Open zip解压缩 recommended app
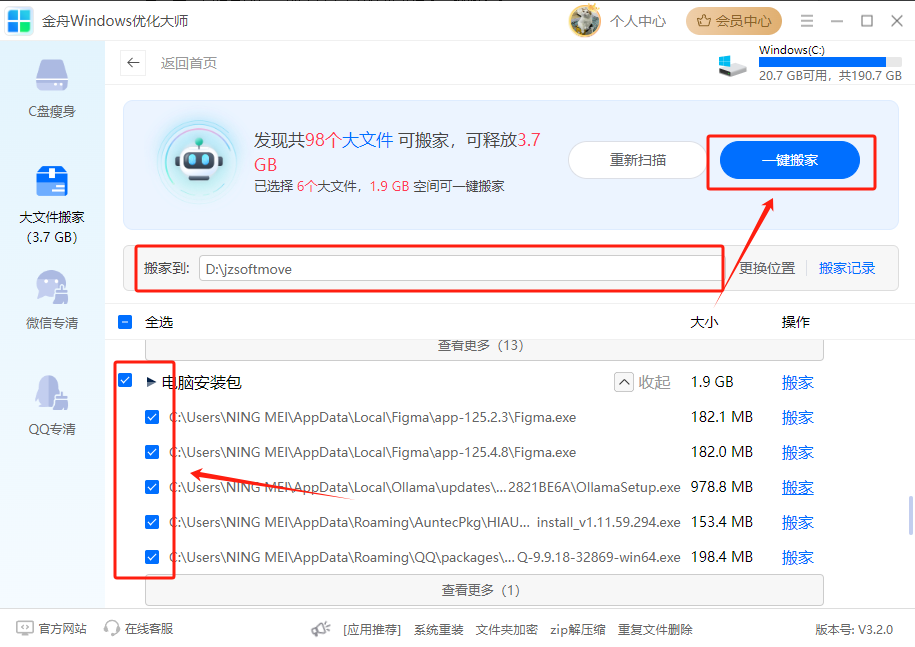This screenshot has width=915, height=647. point(578,629)
